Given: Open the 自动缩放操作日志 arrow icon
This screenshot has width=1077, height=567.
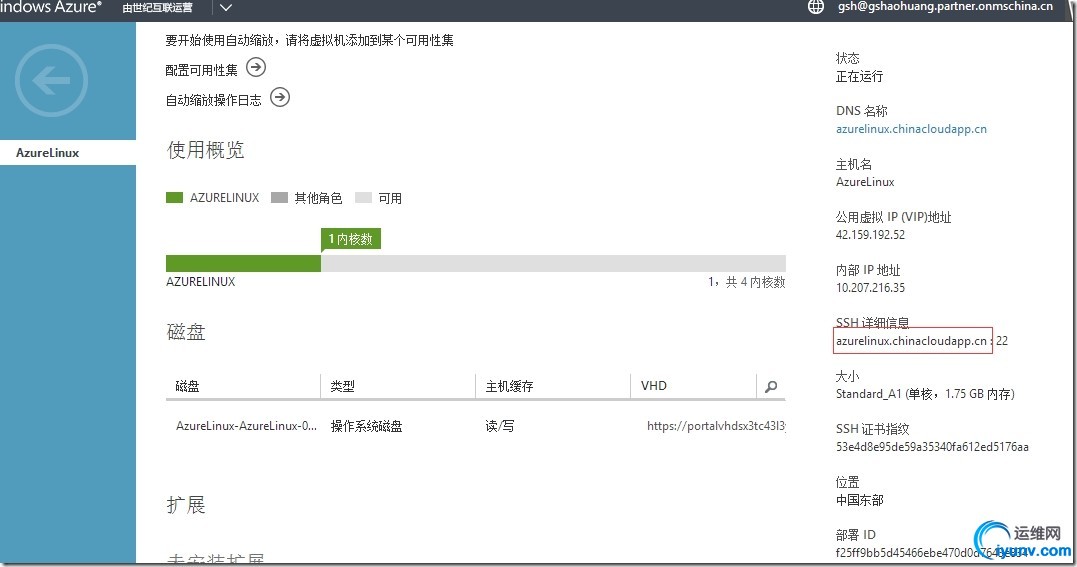Looking at the screenshot, I should (280, 98).
